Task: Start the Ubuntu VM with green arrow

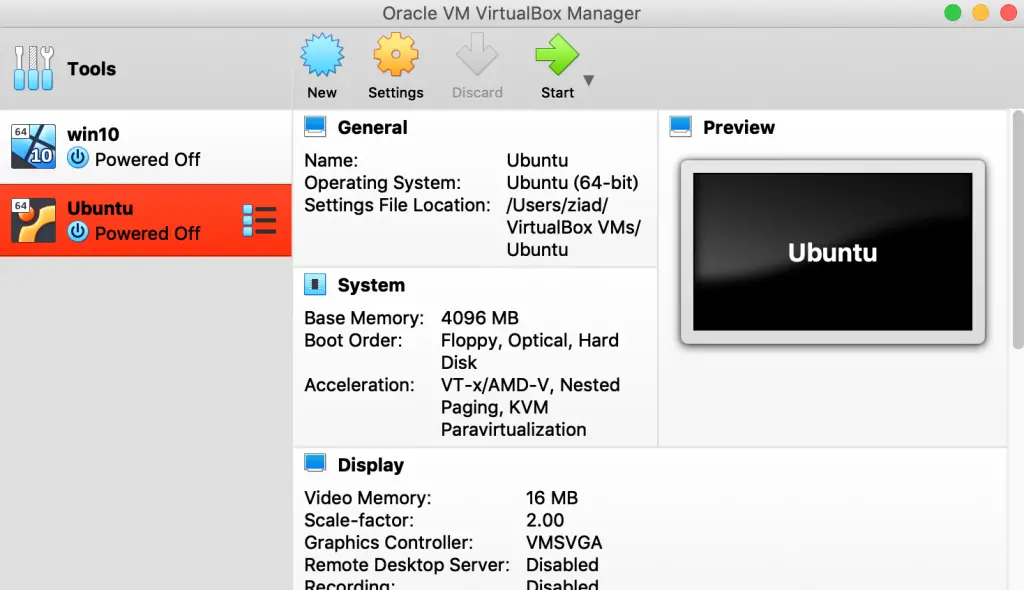Action: 557,55
